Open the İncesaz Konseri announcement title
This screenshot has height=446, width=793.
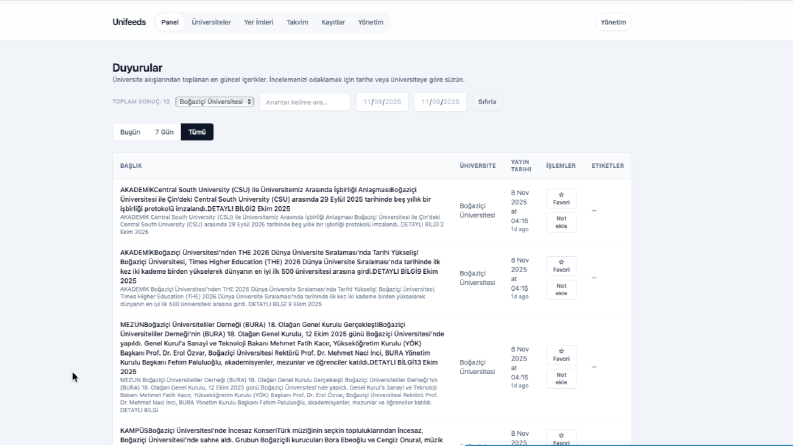[281, 435]
